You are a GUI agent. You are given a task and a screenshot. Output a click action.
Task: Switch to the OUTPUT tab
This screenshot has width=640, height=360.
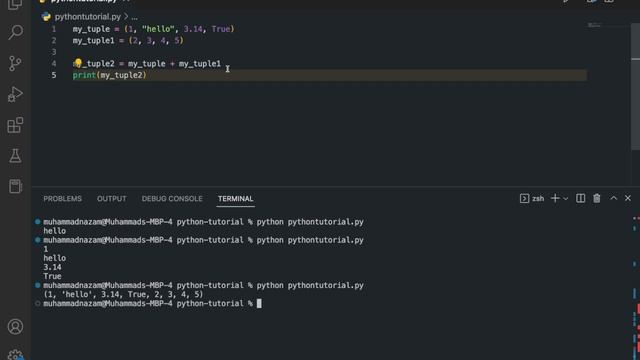coord(111,199)
